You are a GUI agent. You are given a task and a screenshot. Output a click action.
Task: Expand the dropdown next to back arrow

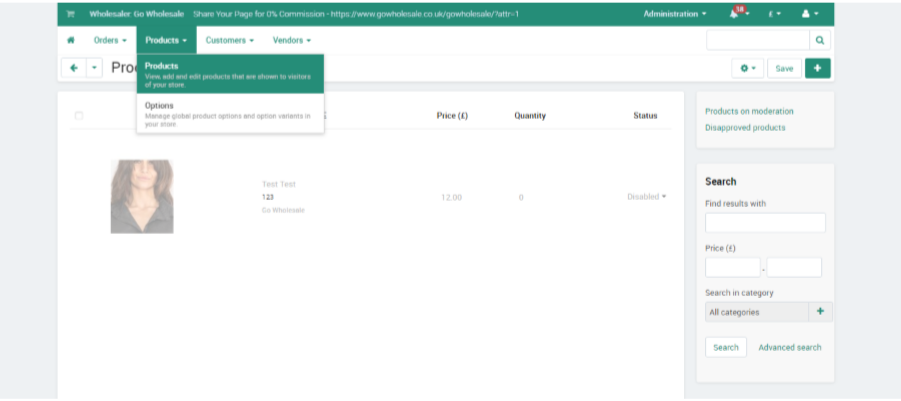point(94,68)
